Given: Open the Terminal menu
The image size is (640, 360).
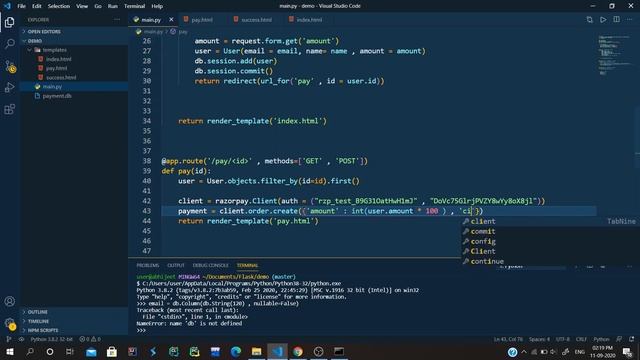Looking at the screenshot, I should pyautogui.click(x=134, y=6).
